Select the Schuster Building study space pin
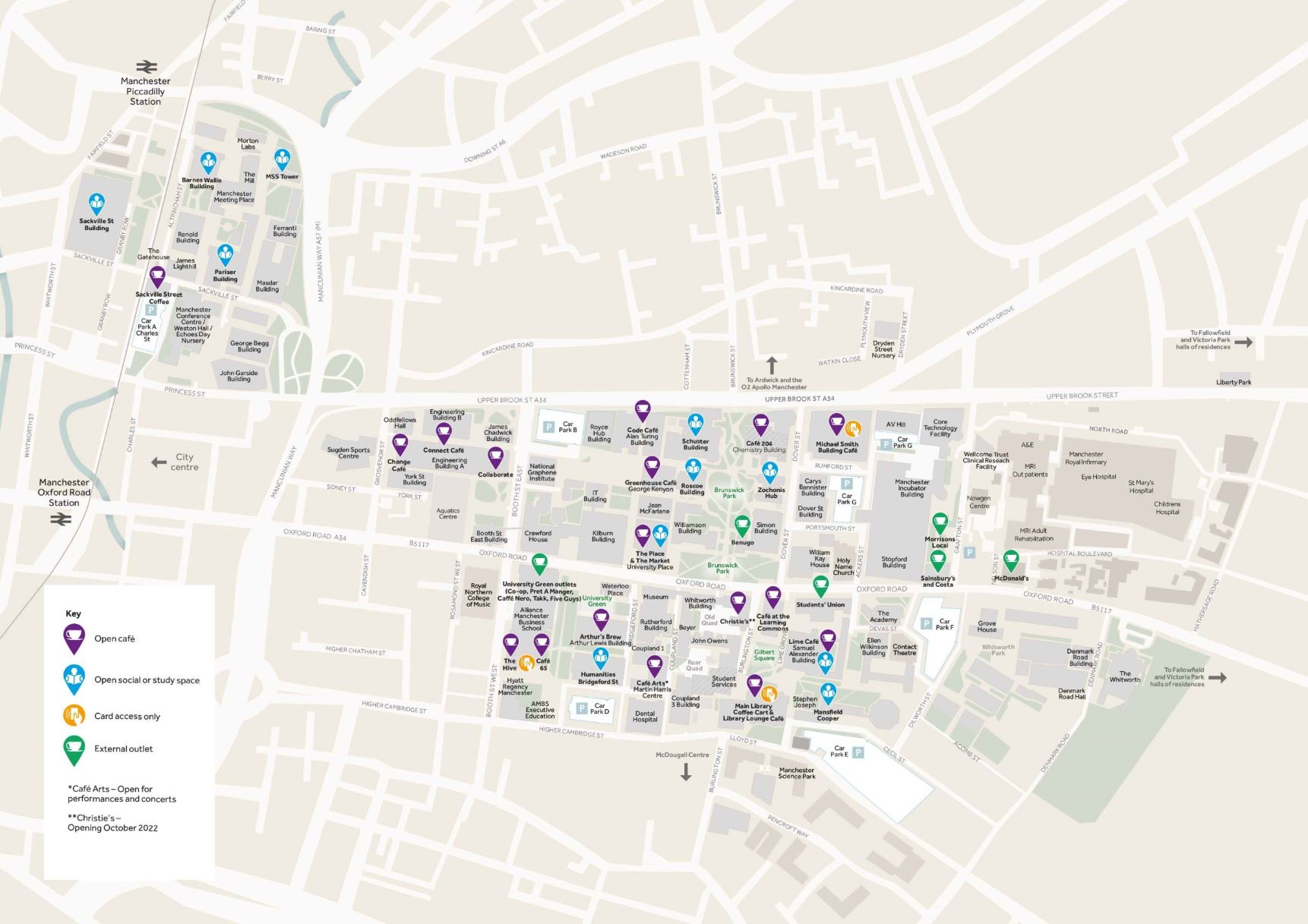This screenshot has width=1308, height=924. coord(695,424)
